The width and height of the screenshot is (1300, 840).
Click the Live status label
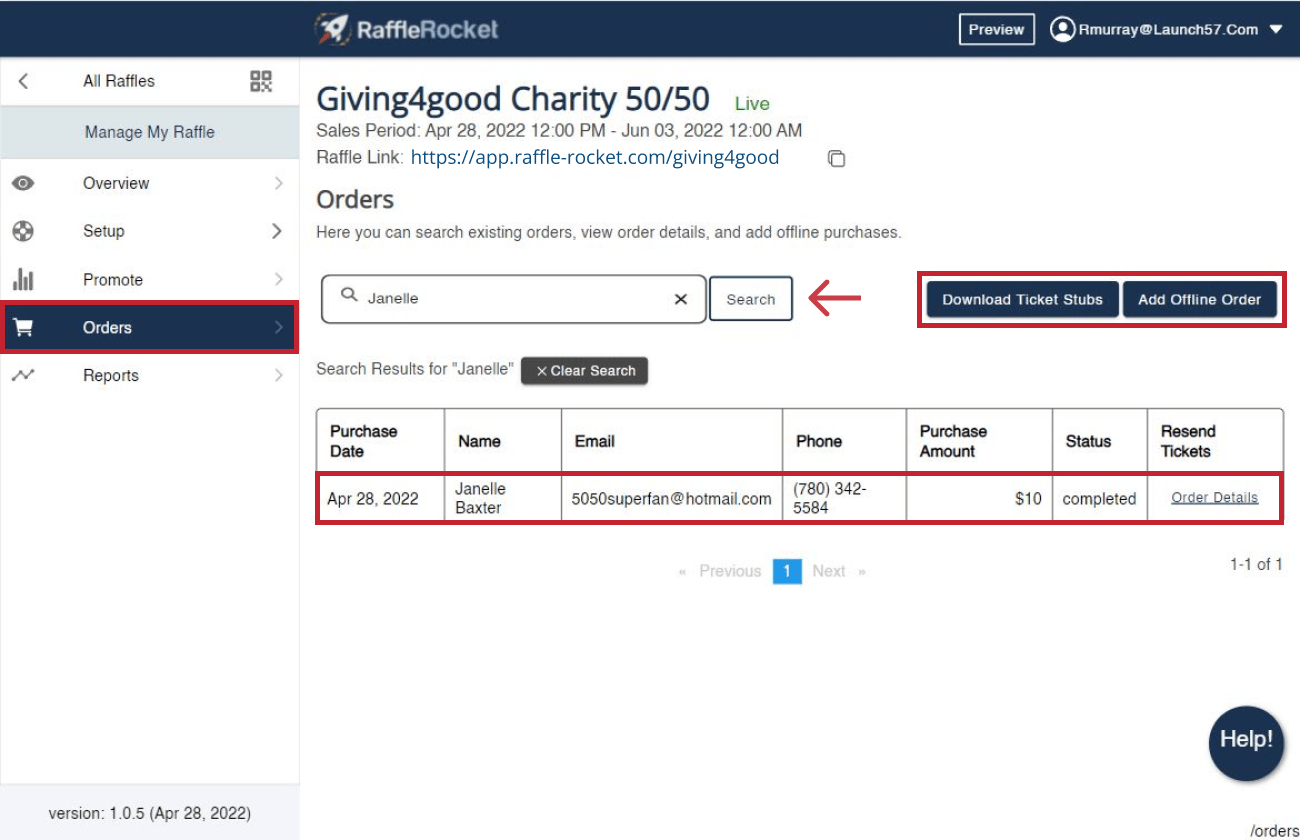click(752, 104)
